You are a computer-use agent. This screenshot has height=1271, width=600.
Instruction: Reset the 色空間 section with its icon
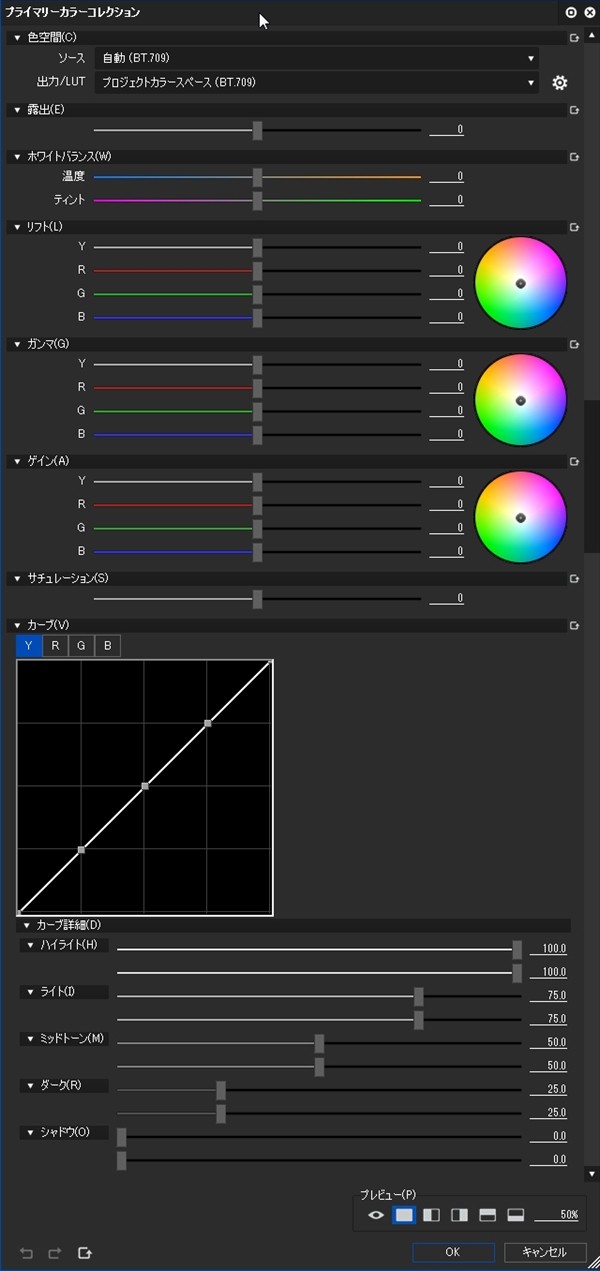574,38
